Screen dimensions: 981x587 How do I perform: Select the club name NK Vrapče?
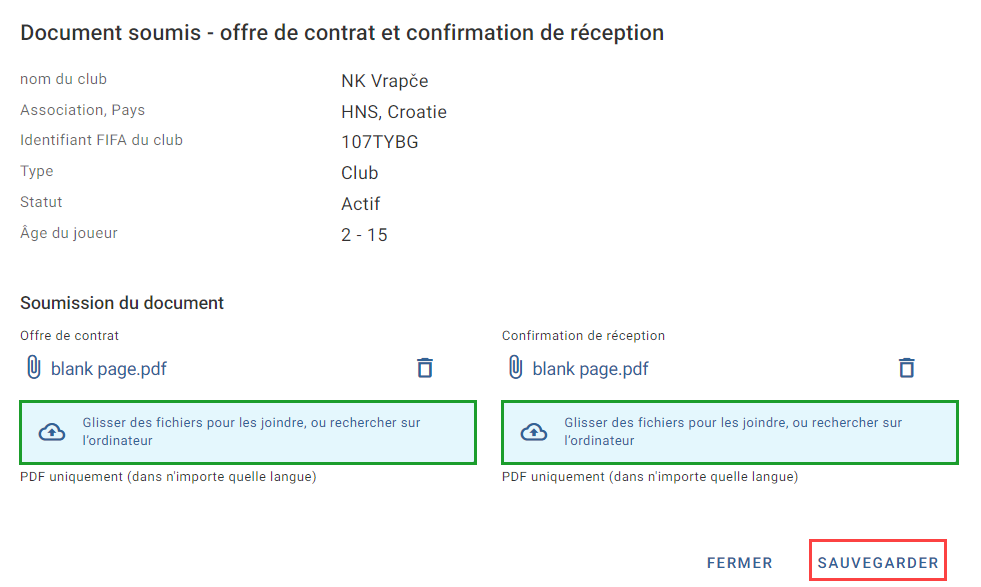pos(385,81)
